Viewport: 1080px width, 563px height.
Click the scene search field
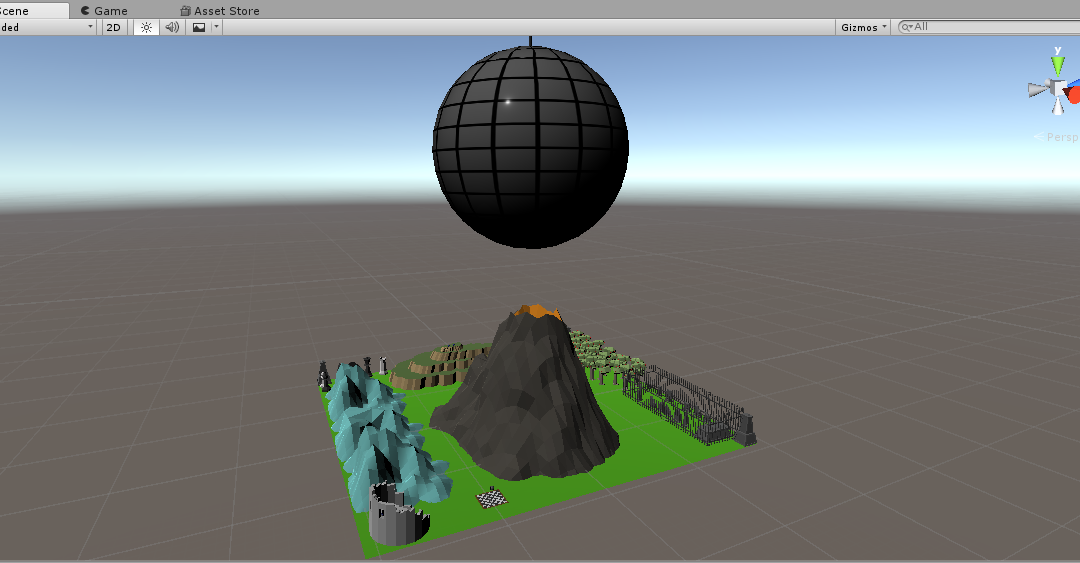point(989,27)
